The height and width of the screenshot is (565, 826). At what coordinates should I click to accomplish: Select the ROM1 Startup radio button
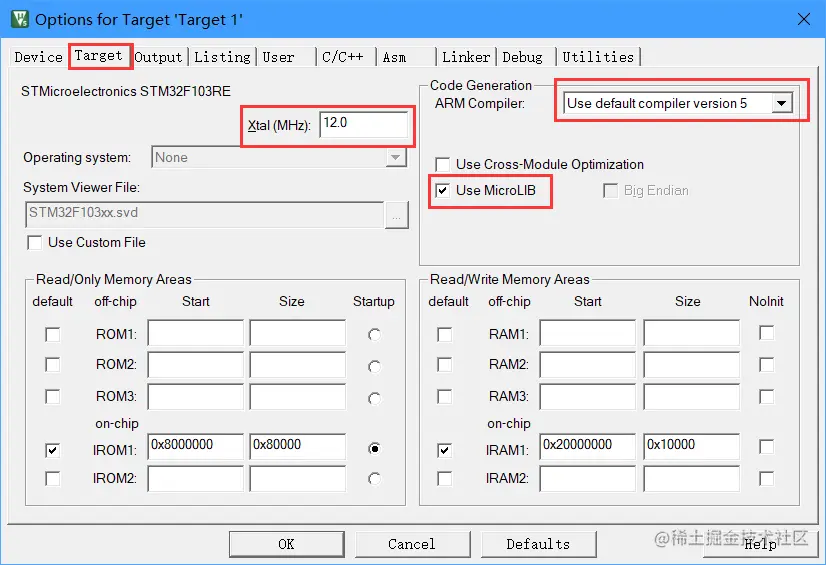click(375, 334)
